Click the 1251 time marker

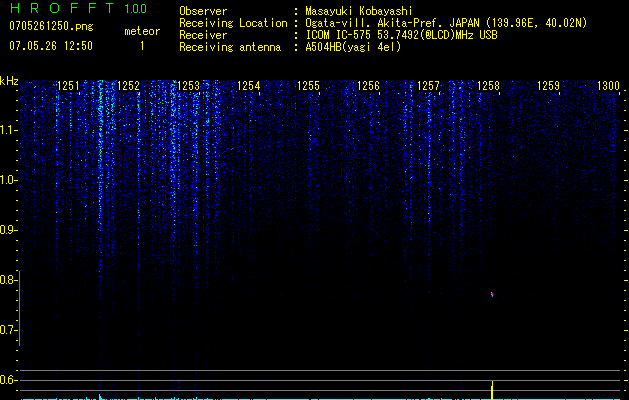click(68, 86)
